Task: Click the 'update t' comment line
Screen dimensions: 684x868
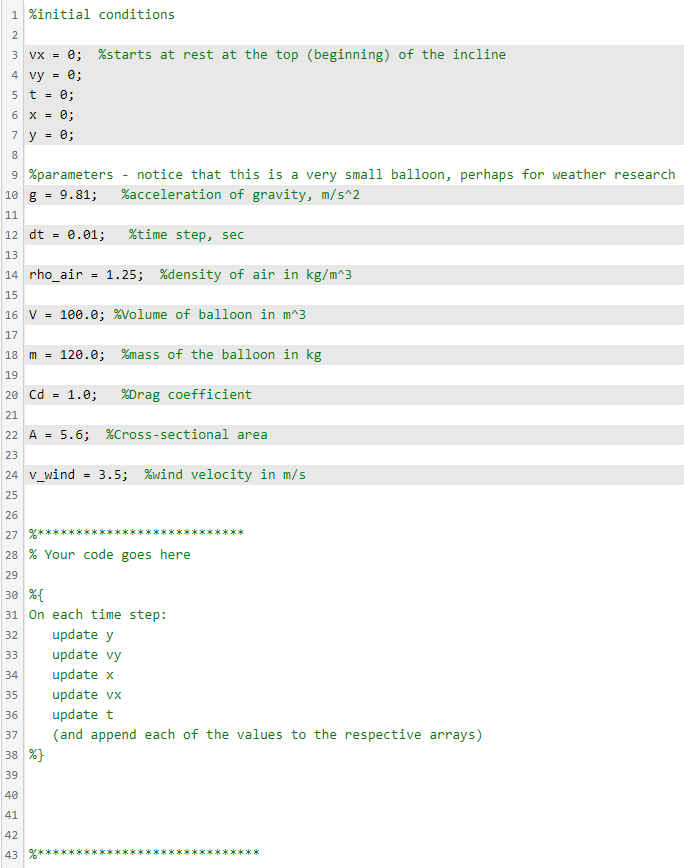Action: [82, 715]
